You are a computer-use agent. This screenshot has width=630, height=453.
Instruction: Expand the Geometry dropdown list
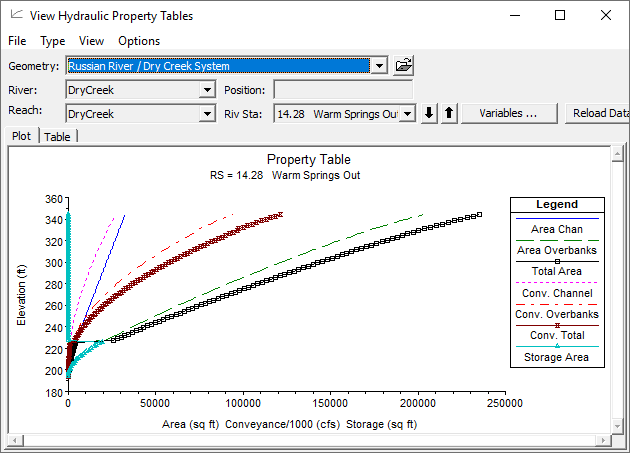pyautogui.click(x=378, y=66)
